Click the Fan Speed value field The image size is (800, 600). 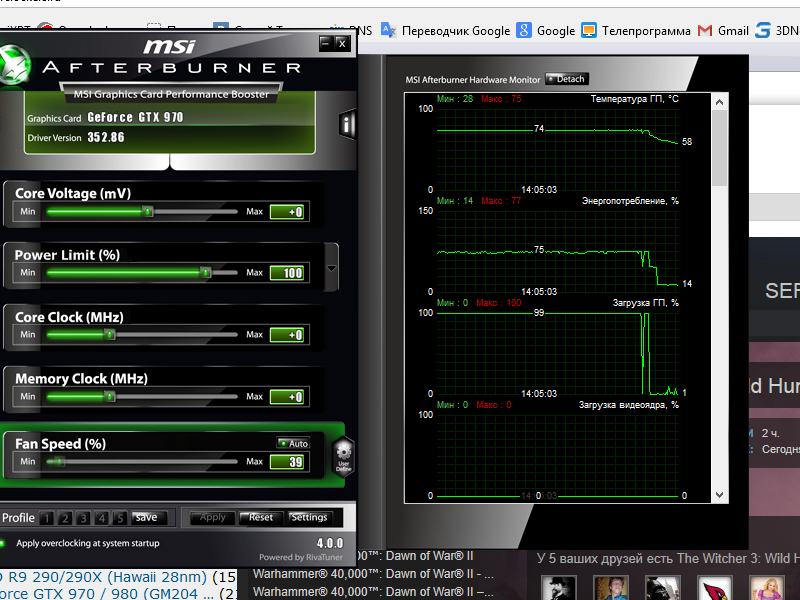289,462
